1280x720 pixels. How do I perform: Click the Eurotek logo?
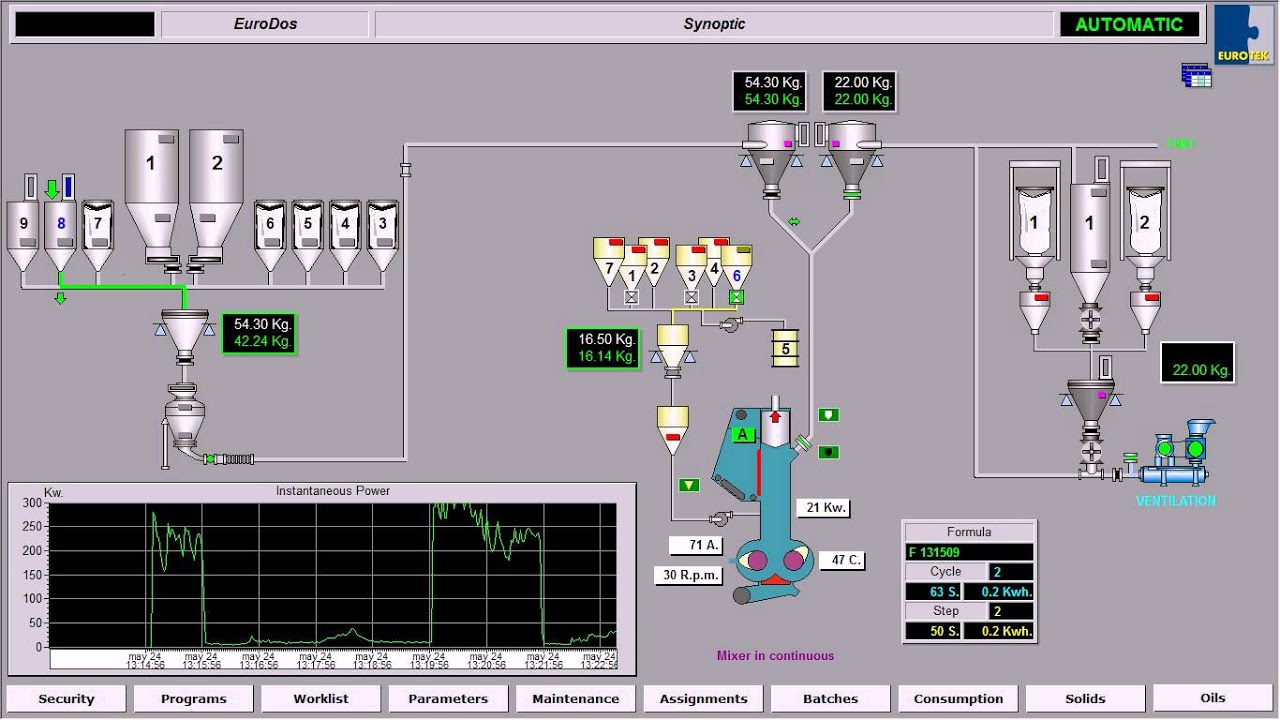[1244, 35]
